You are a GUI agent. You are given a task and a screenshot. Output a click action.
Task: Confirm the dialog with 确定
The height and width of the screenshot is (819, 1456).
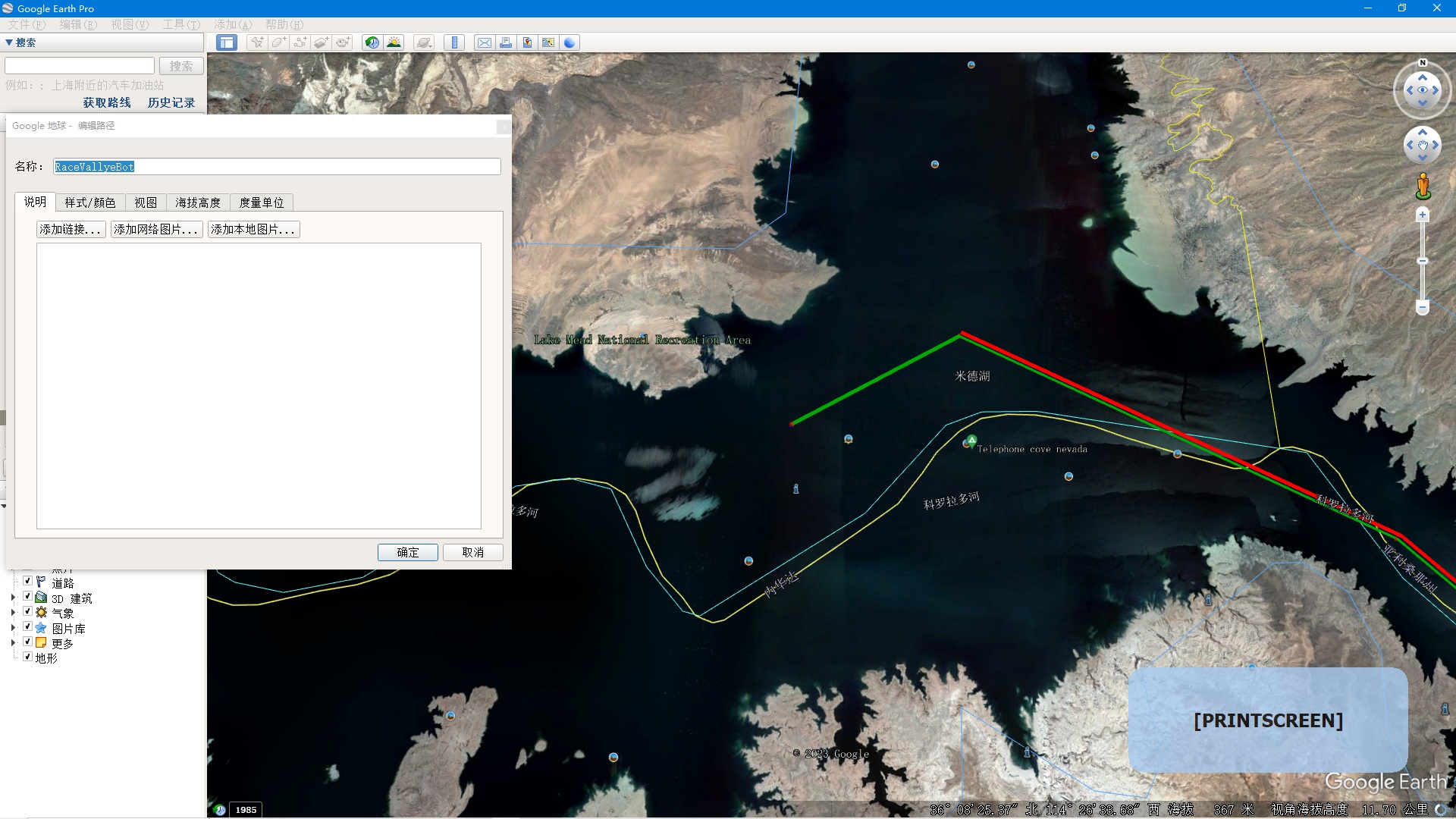408,552
